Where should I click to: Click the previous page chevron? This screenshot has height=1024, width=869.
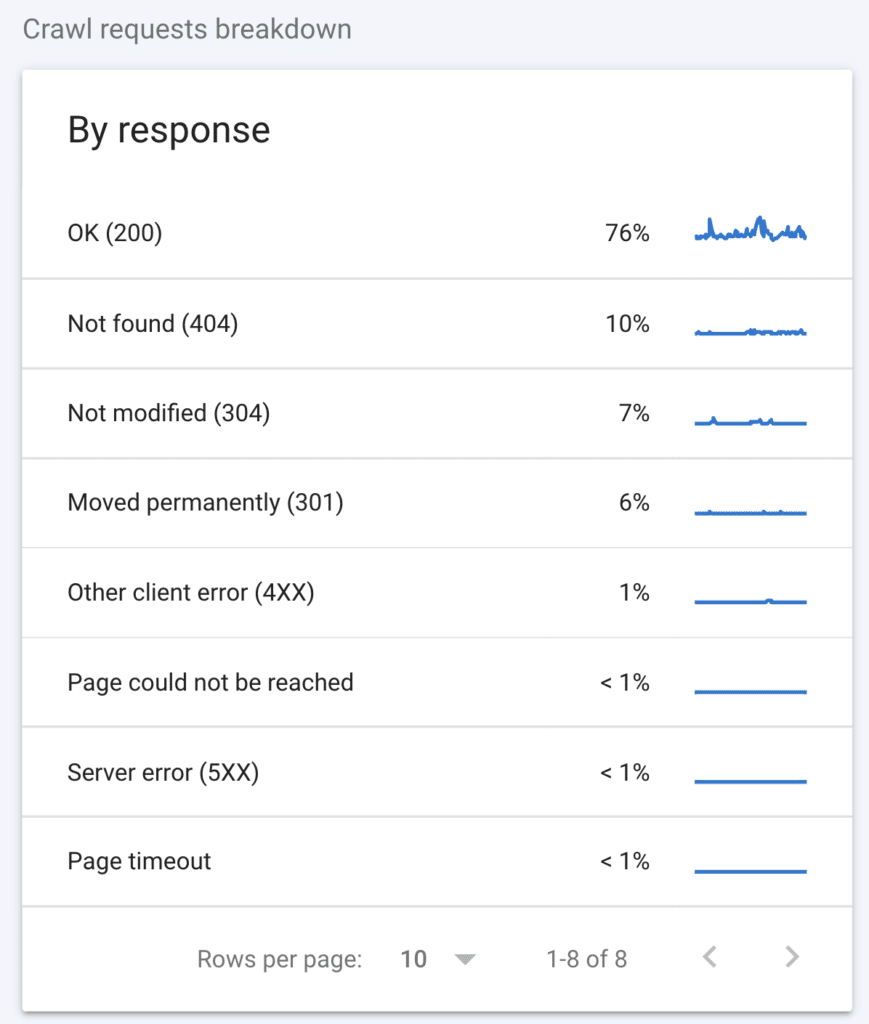tap(709, 957)
